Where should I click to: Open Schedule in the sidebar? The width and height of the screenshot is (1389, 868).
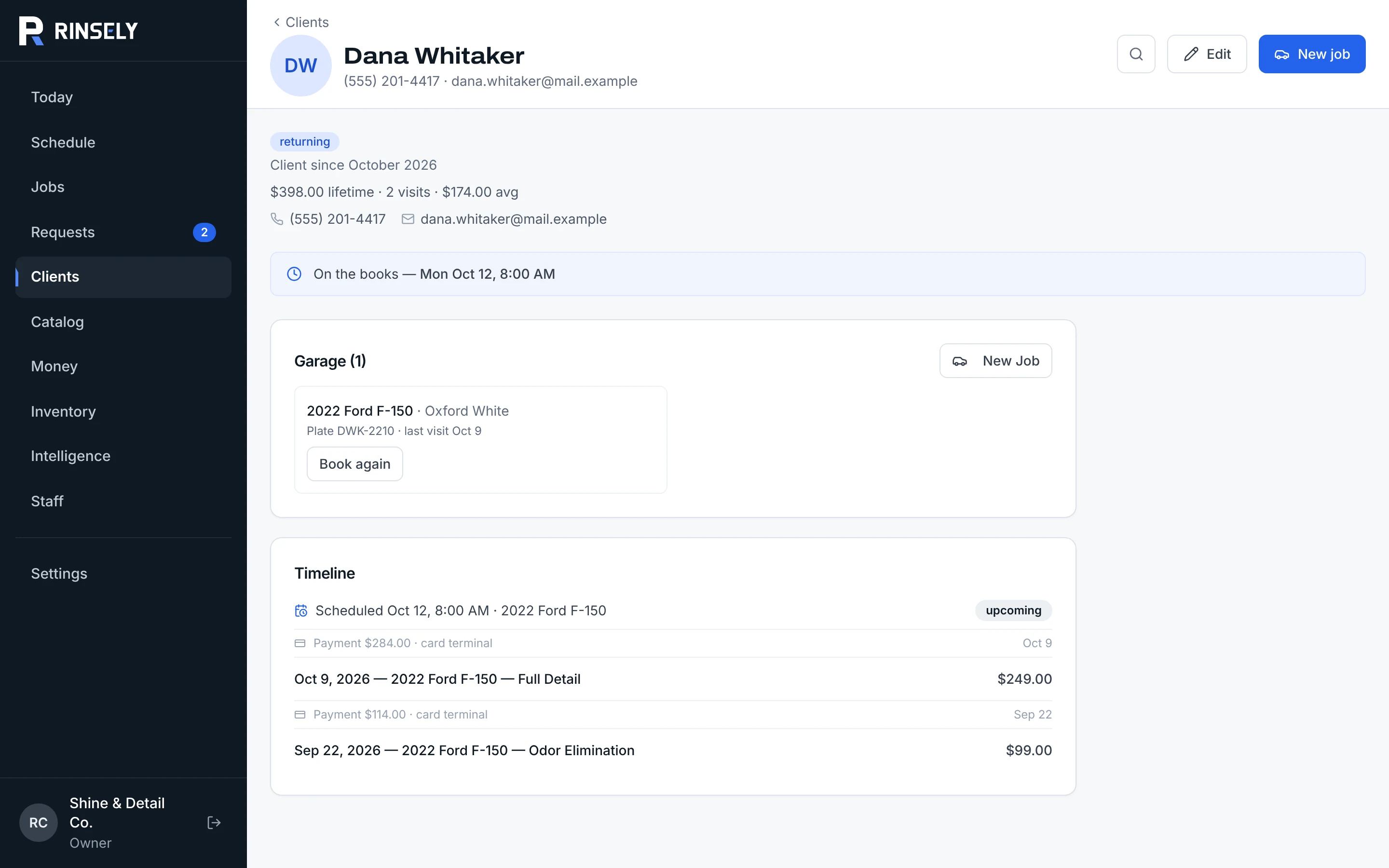coord(123,142)
